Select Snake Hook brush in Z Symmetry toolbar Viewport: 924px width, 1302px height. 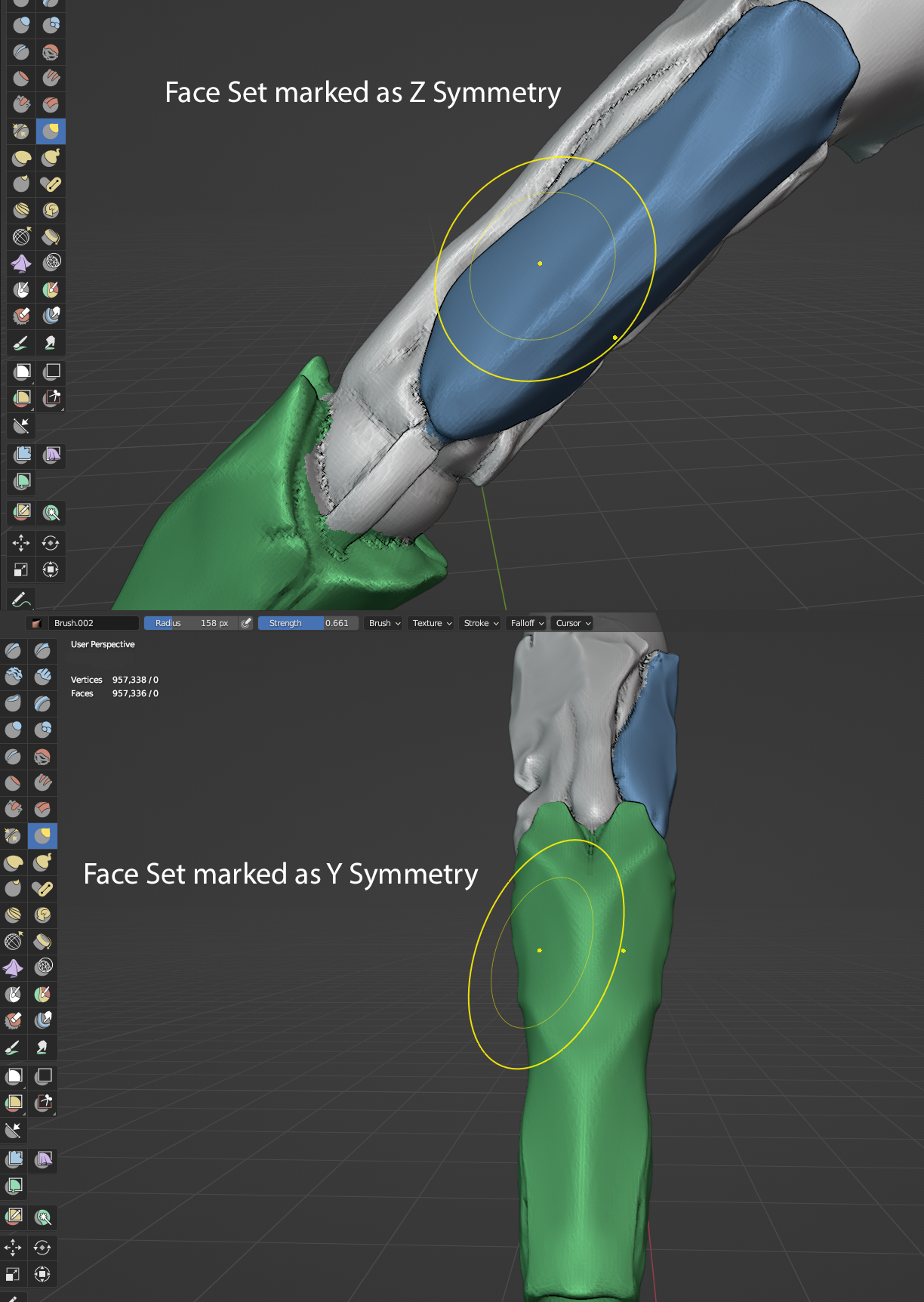[x=51, y=158]
